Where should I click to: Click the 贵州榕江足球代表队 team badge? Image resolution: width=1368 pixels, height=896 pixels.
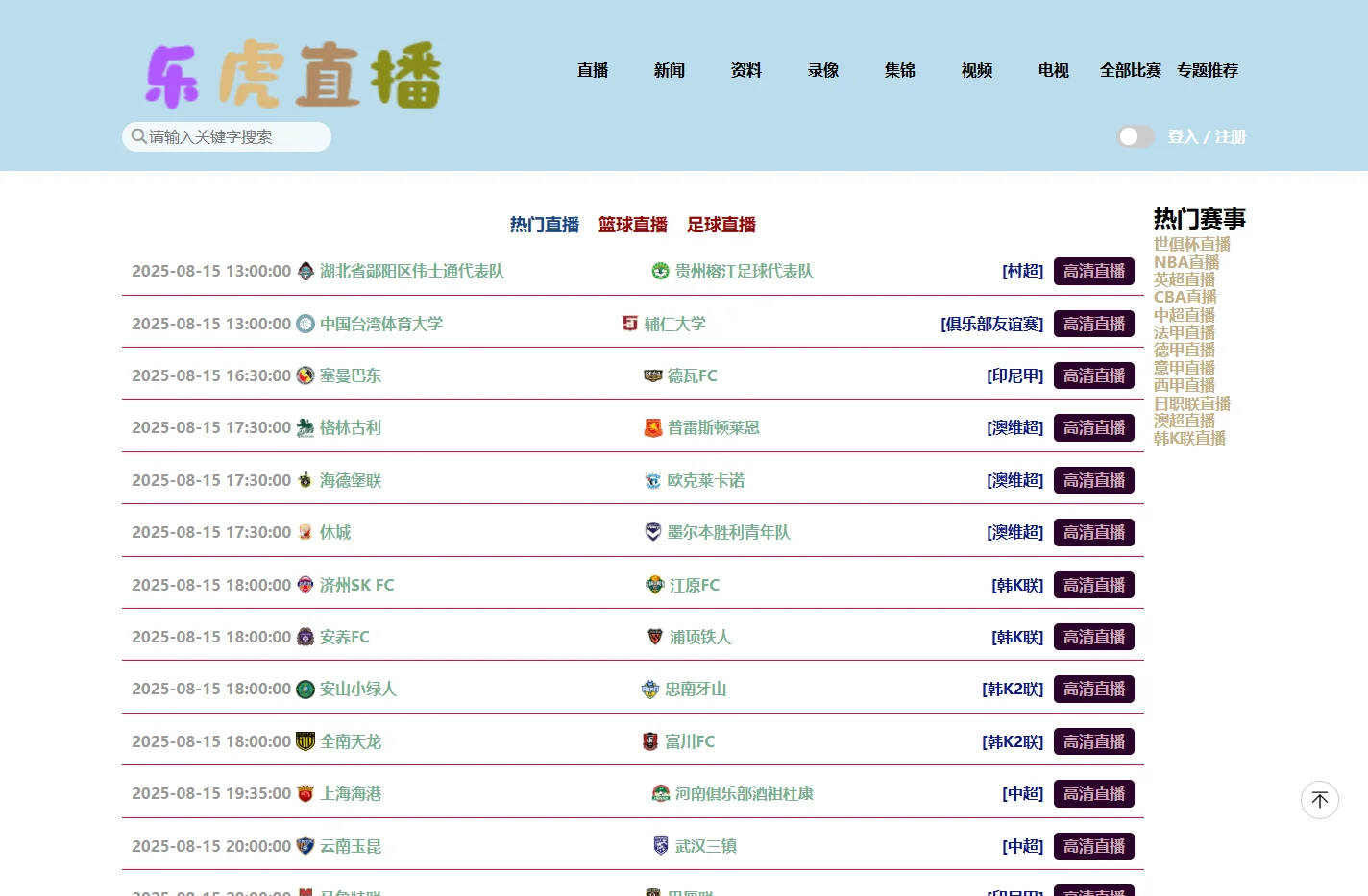pos(661,271)
